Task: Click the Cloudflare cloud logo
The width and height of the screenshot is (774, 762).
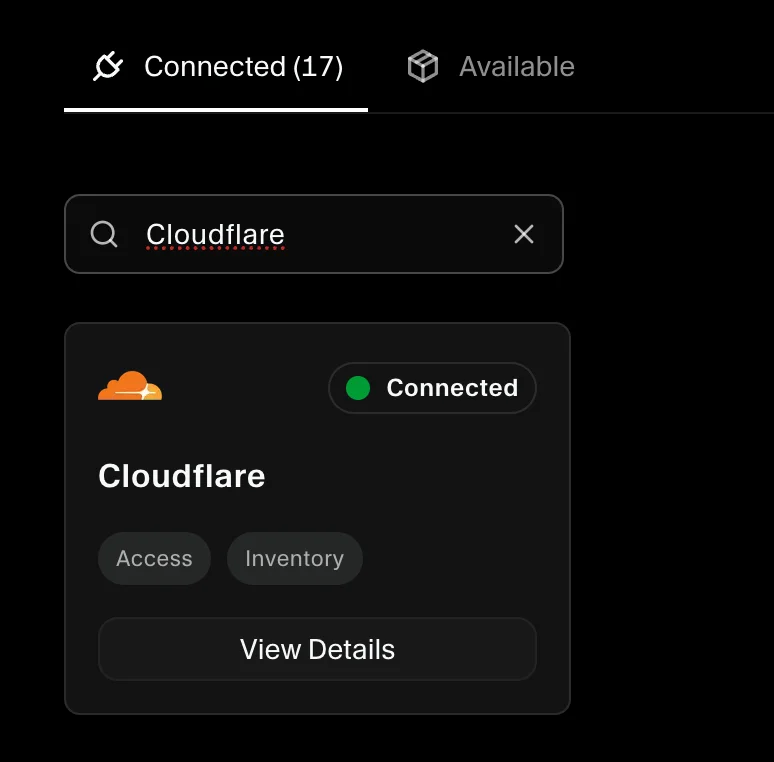Action: pyautogui.click(x=130, y=385)
